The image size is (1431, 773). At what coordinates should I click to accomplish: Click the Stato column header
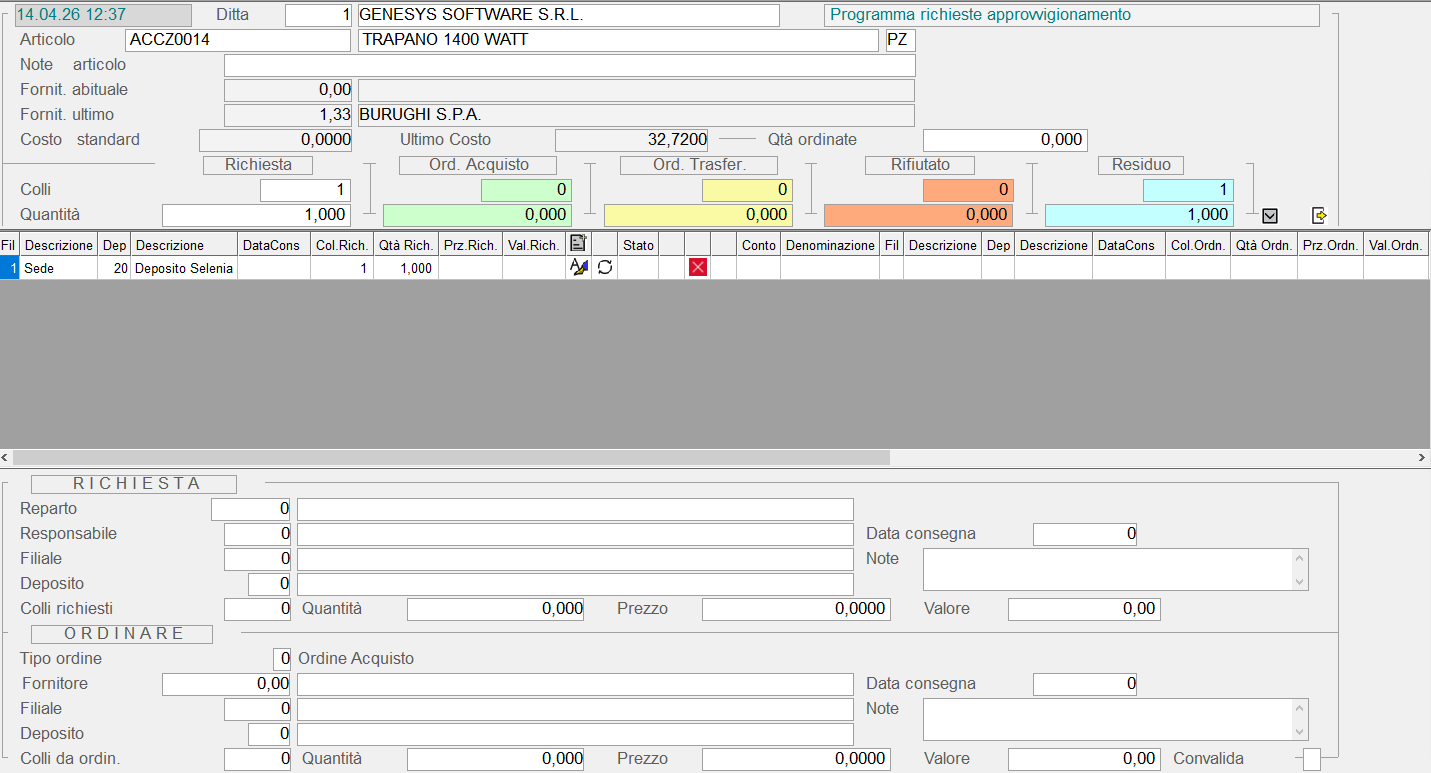pyautogui.click(x=638, y=245)
